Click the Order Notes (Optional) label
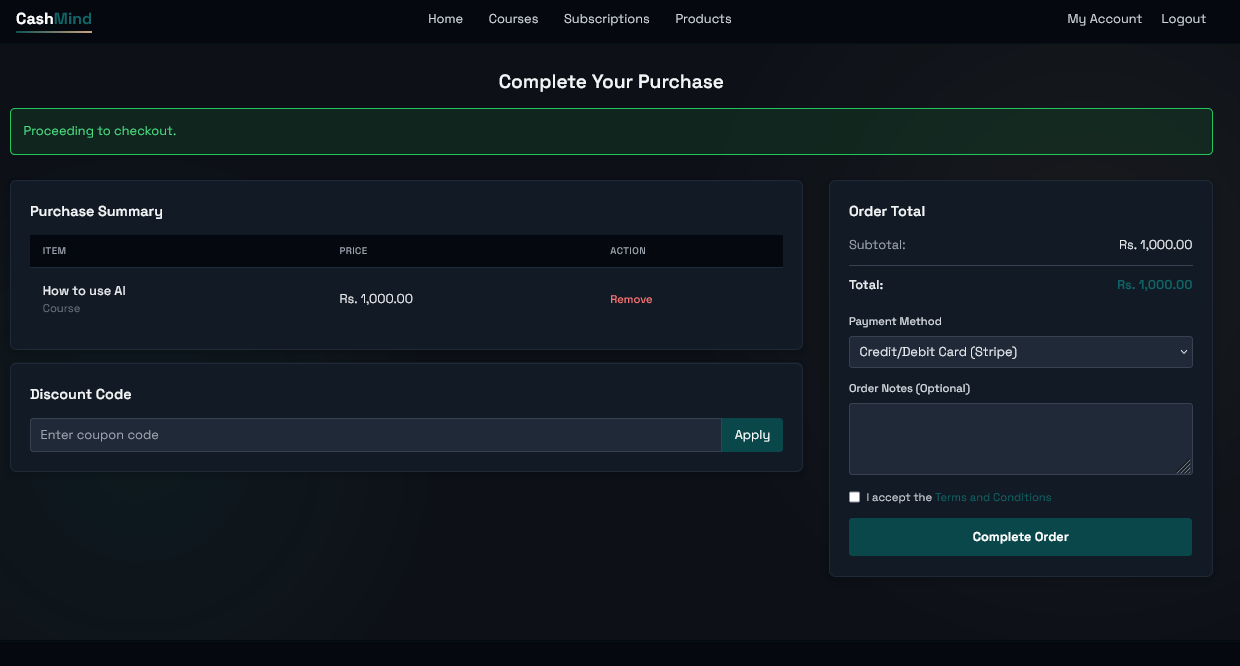 click(x=909, y=388)
